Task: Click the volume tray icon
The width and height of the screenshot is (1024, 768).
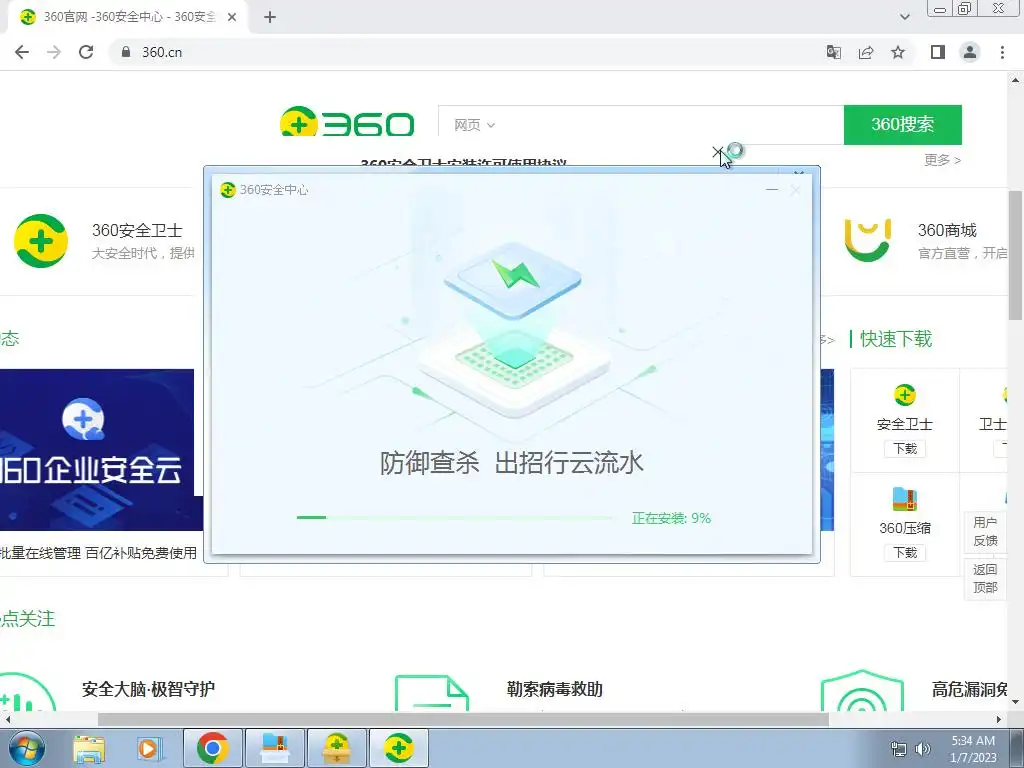Action: 923,749
